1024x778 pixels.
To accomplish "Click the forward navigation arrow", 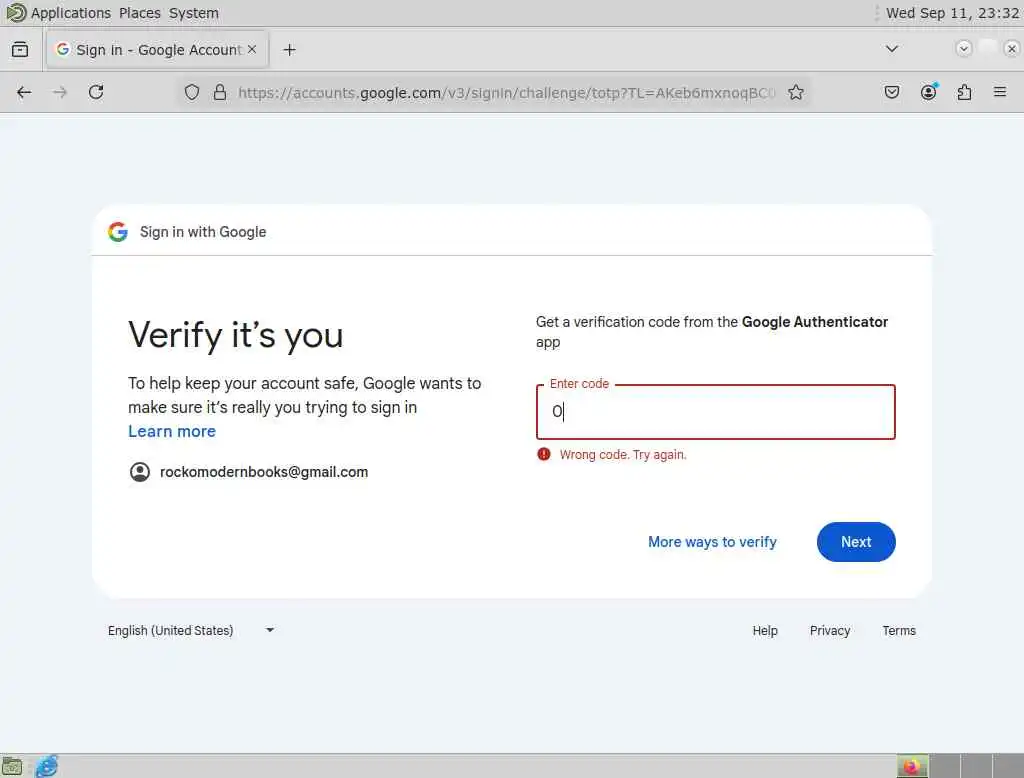I will point(59,92).
